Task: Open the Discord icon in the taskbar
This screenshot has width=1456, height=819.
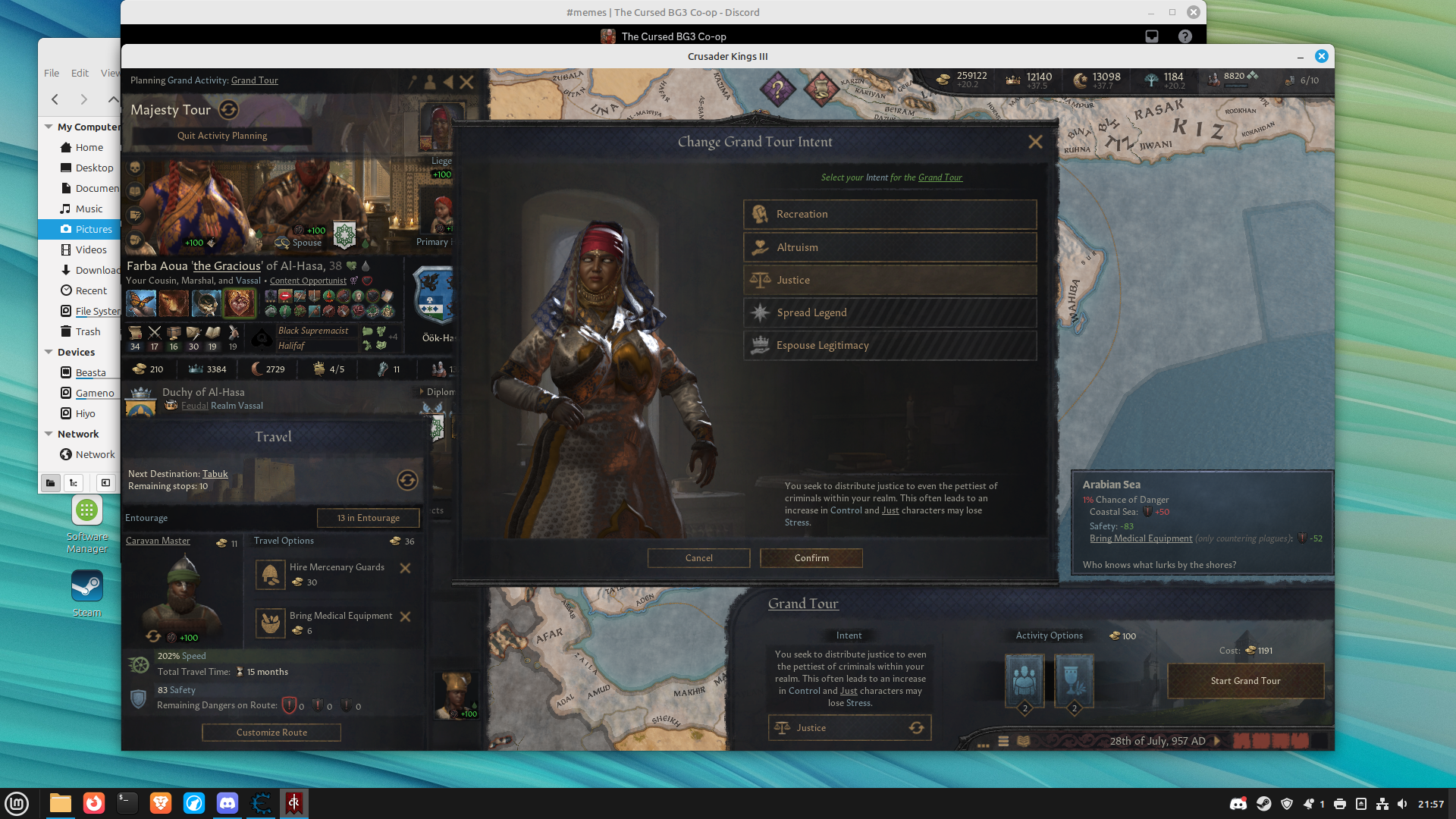Action: [227, 803]
